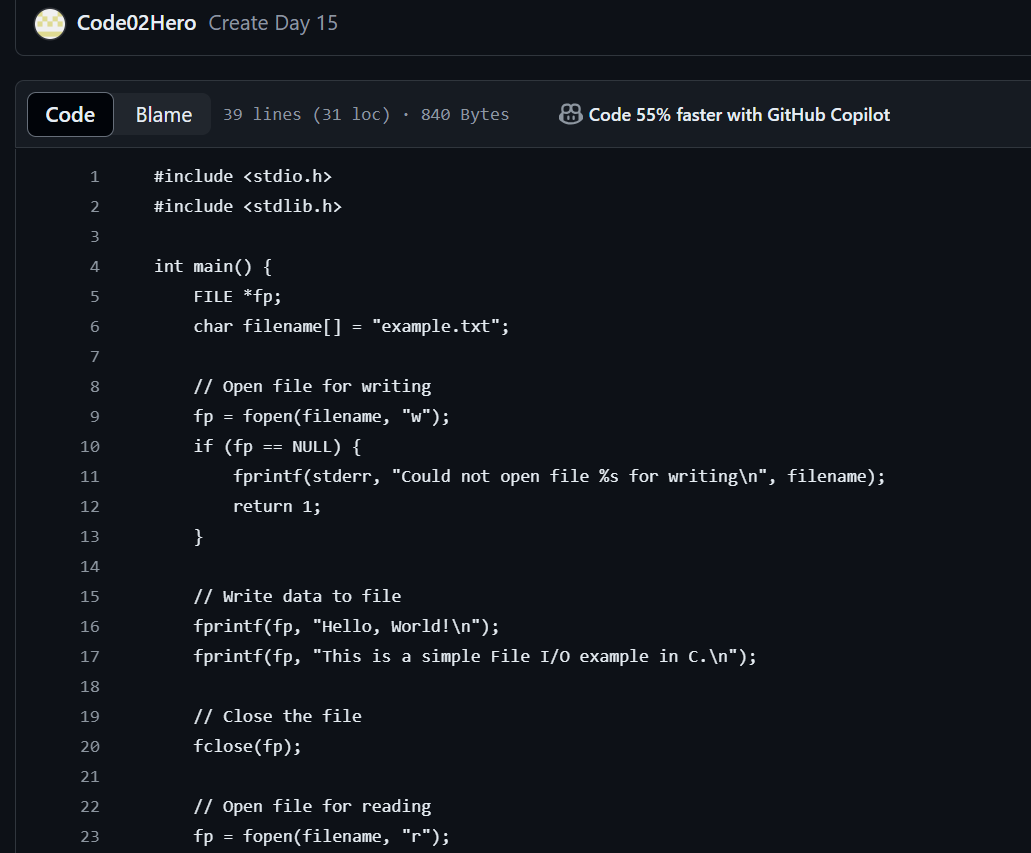Click the '// Write data to file' comment

(x=297, y=597)
